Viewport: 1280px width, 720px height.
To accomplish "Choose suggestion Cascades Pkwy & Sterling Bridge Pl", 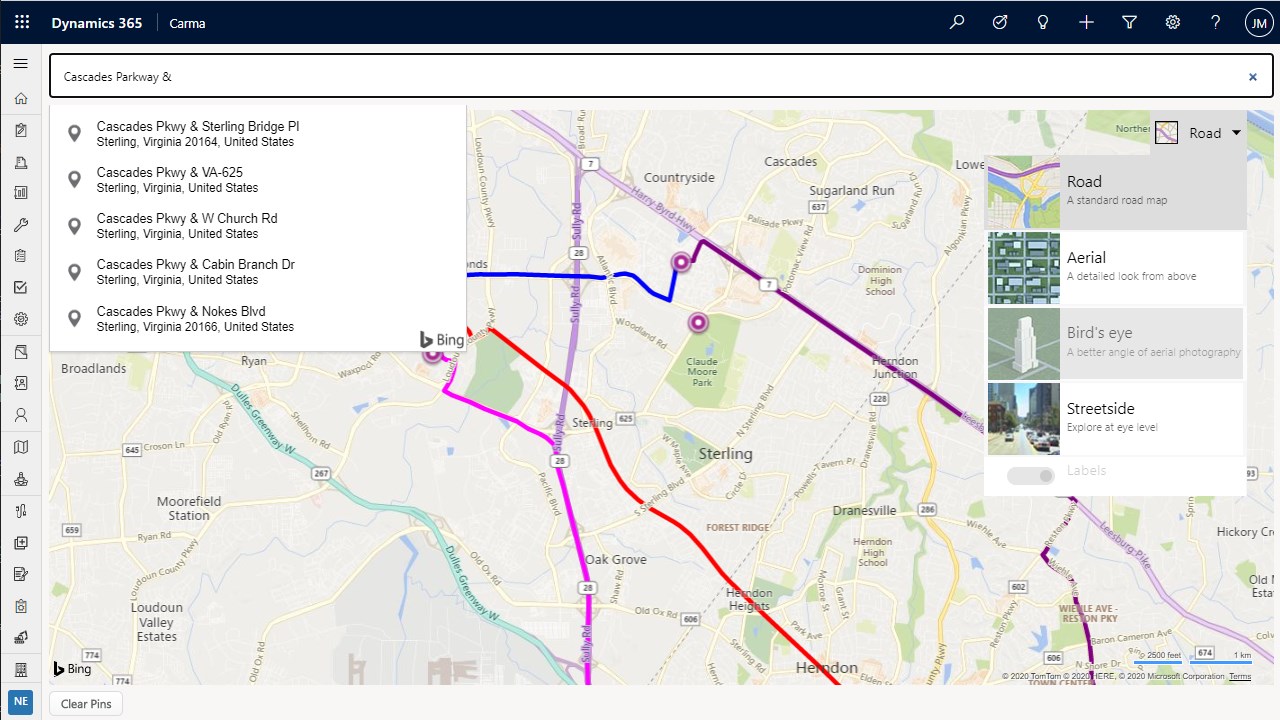I will (x=258, y=134).
